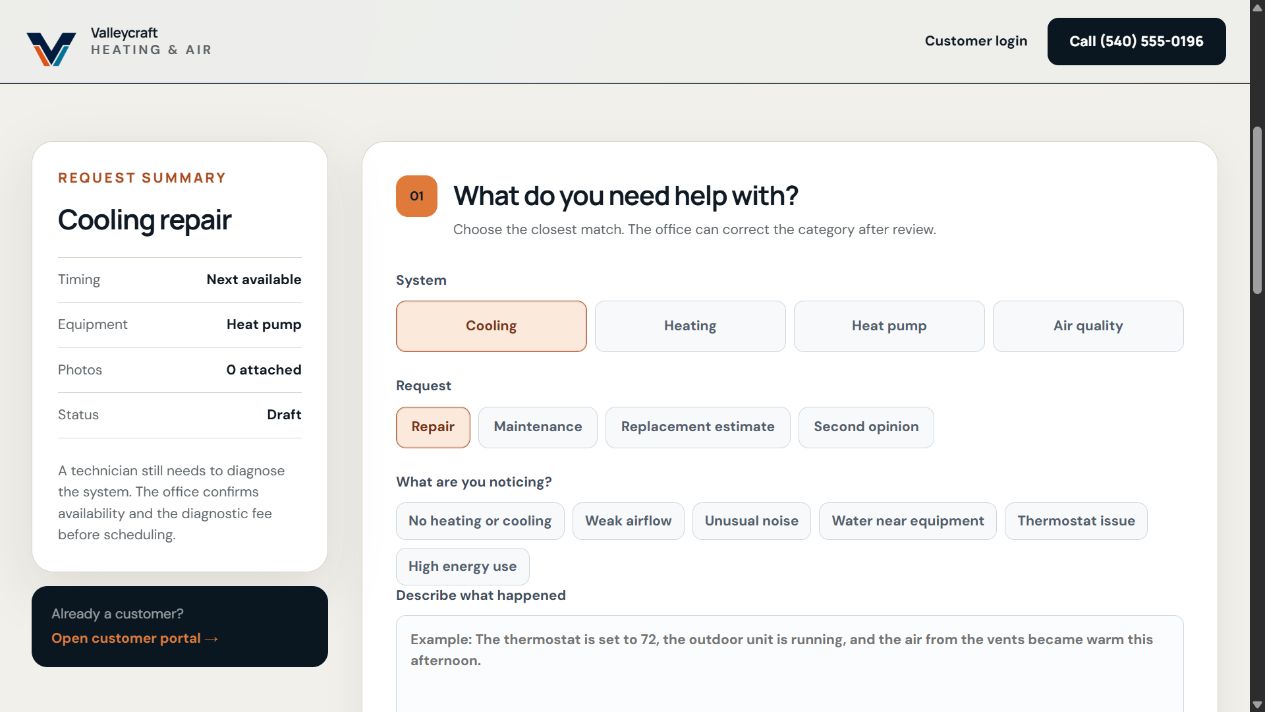
Task: Click the orange 01 step badge
Action: [x=417, y=196]
